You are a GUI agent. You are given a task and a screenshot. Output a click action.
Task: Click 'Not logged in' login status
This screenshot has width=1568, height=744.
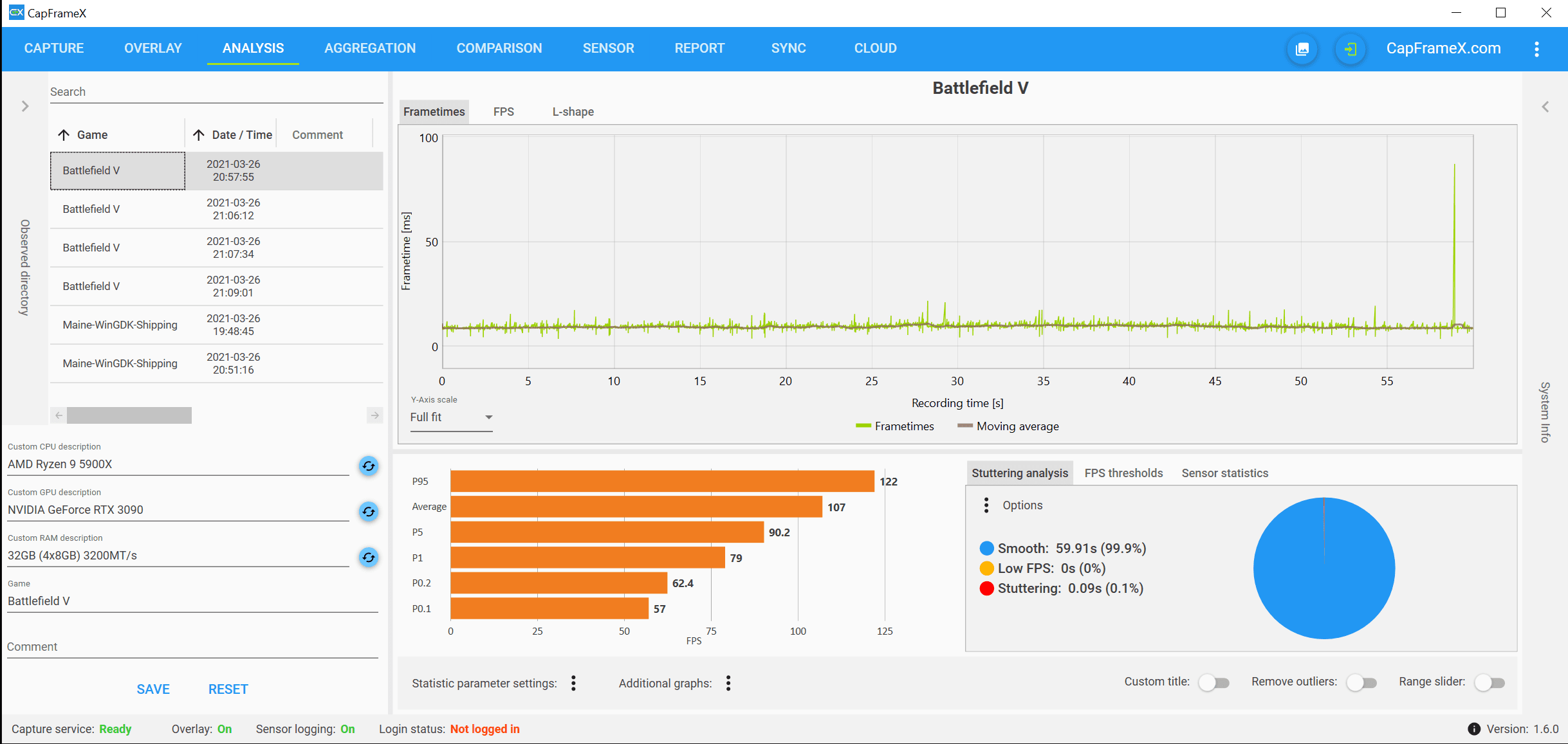(484, 729)
